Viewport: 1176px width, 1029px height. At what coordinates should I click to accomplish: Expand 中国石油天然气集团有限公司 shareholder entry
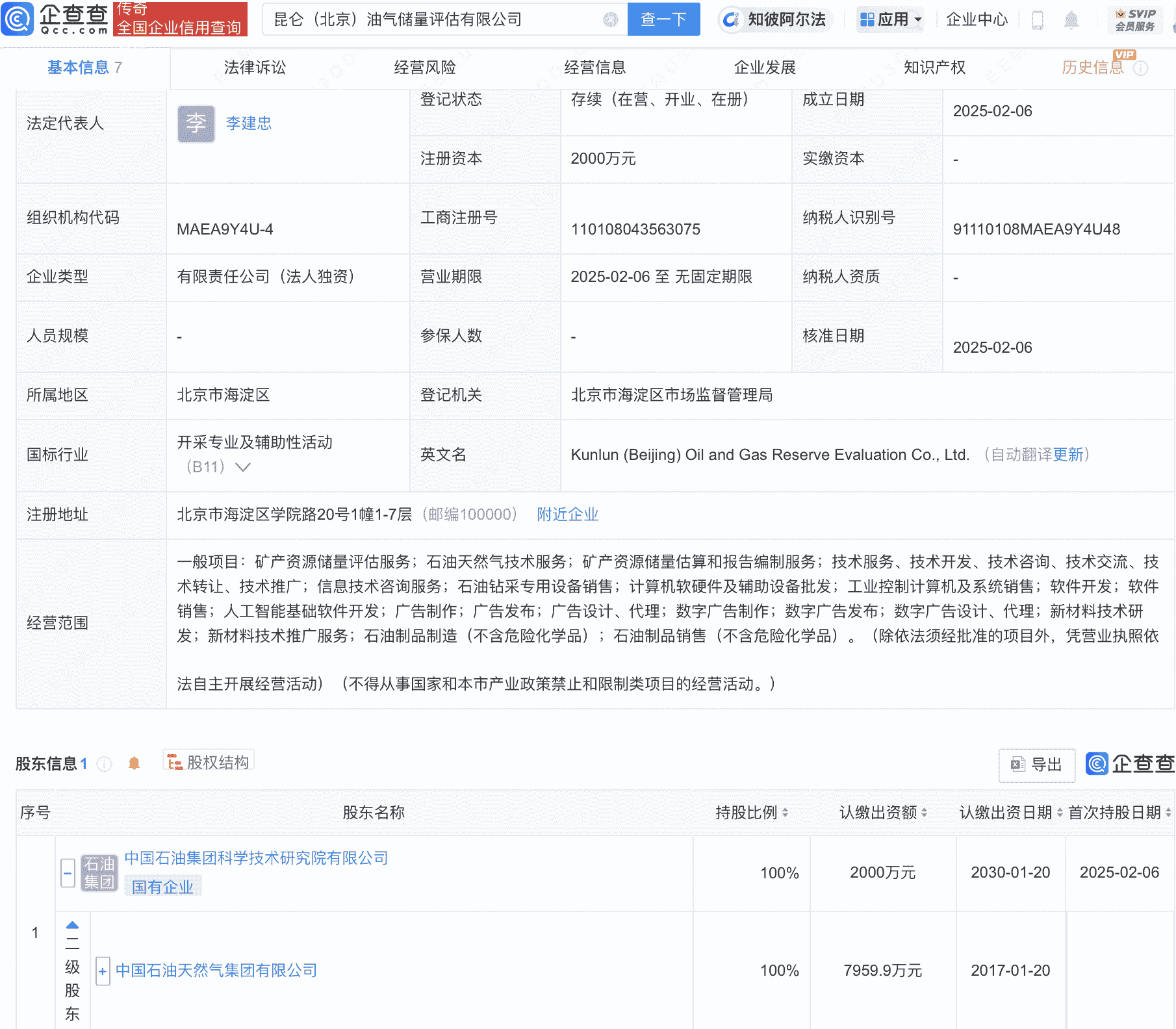(103, 971)
